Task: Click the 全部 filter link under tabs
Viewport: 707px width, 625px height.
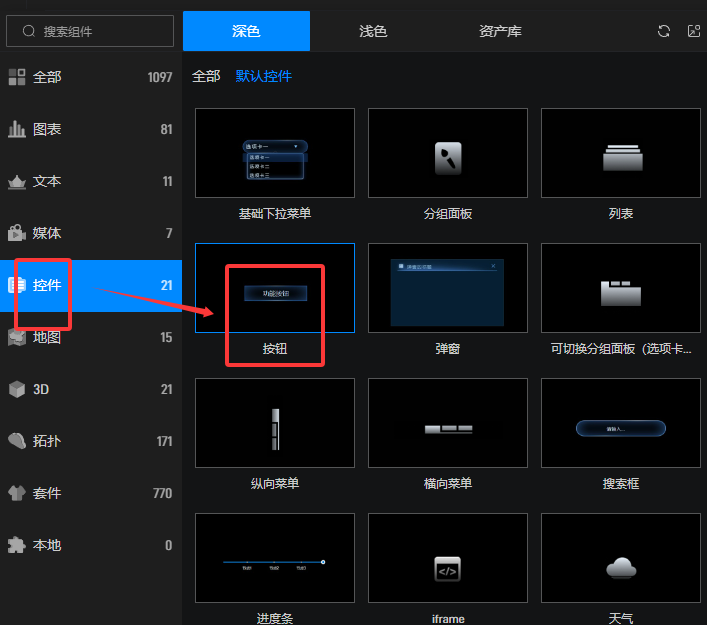Action: tap(206, 76)
